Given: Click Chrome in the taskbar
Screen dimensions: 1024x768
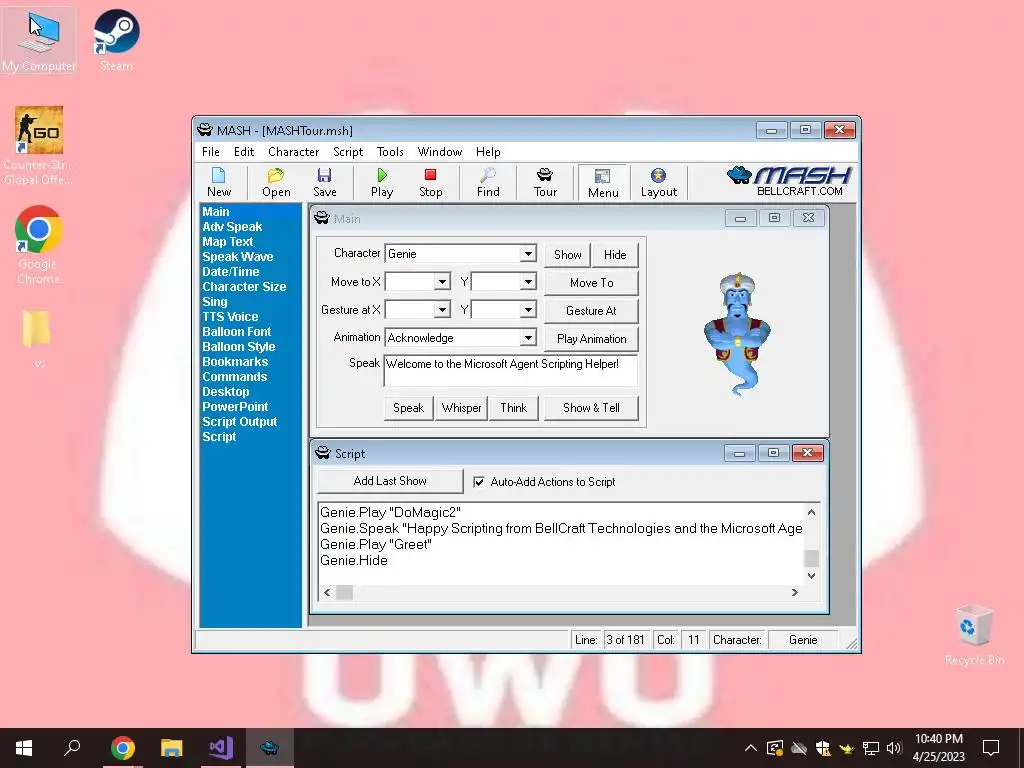Looking at the screenshot, I should coord(123,748).
